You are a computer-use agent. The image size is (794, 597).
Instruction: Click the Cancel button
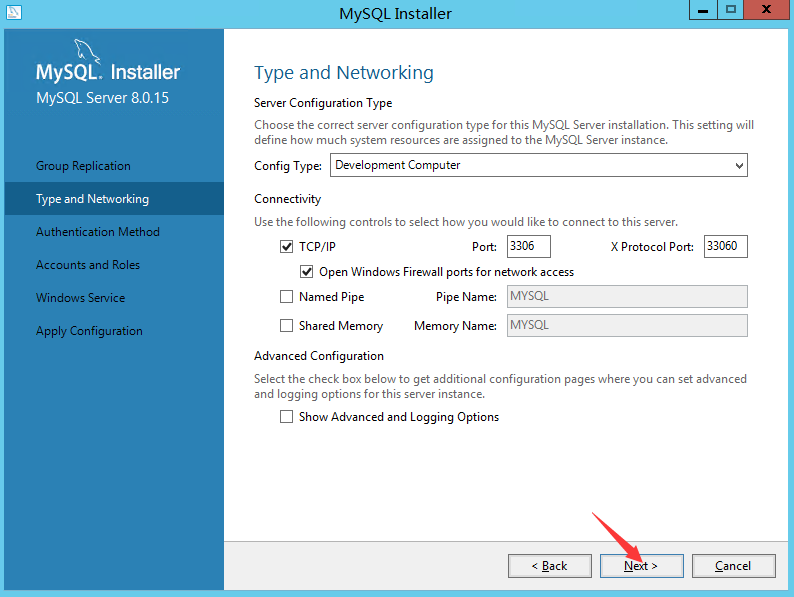733,566
